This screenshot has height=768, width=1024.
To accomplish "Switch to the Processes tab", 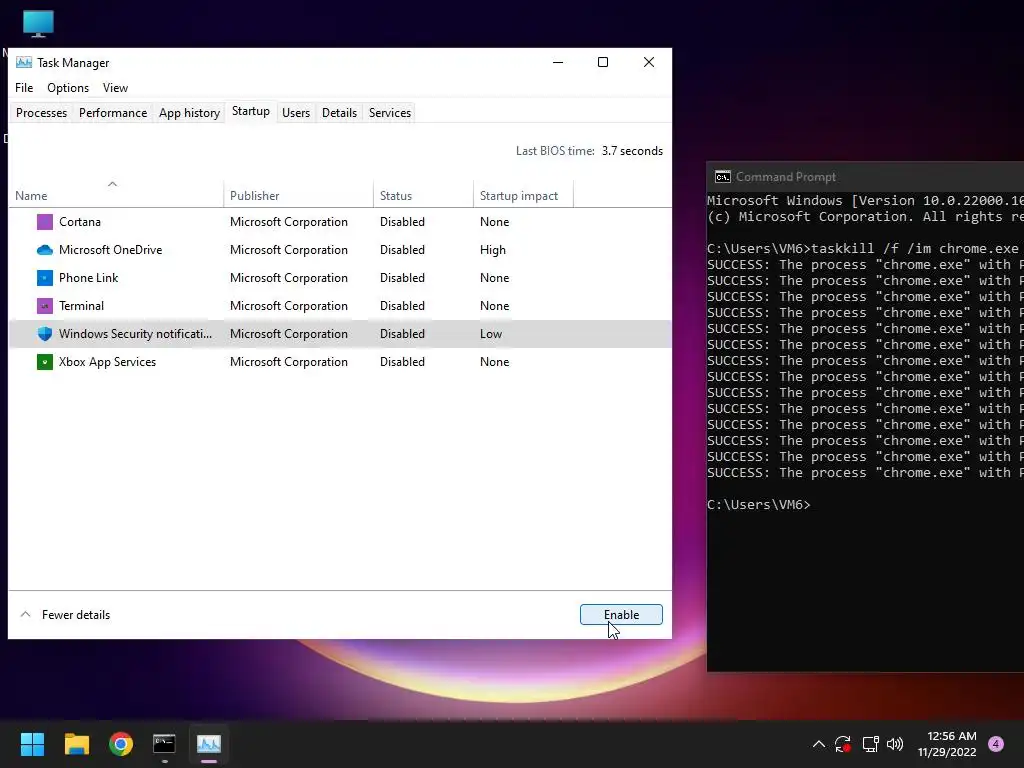I will tap(42, 113).
